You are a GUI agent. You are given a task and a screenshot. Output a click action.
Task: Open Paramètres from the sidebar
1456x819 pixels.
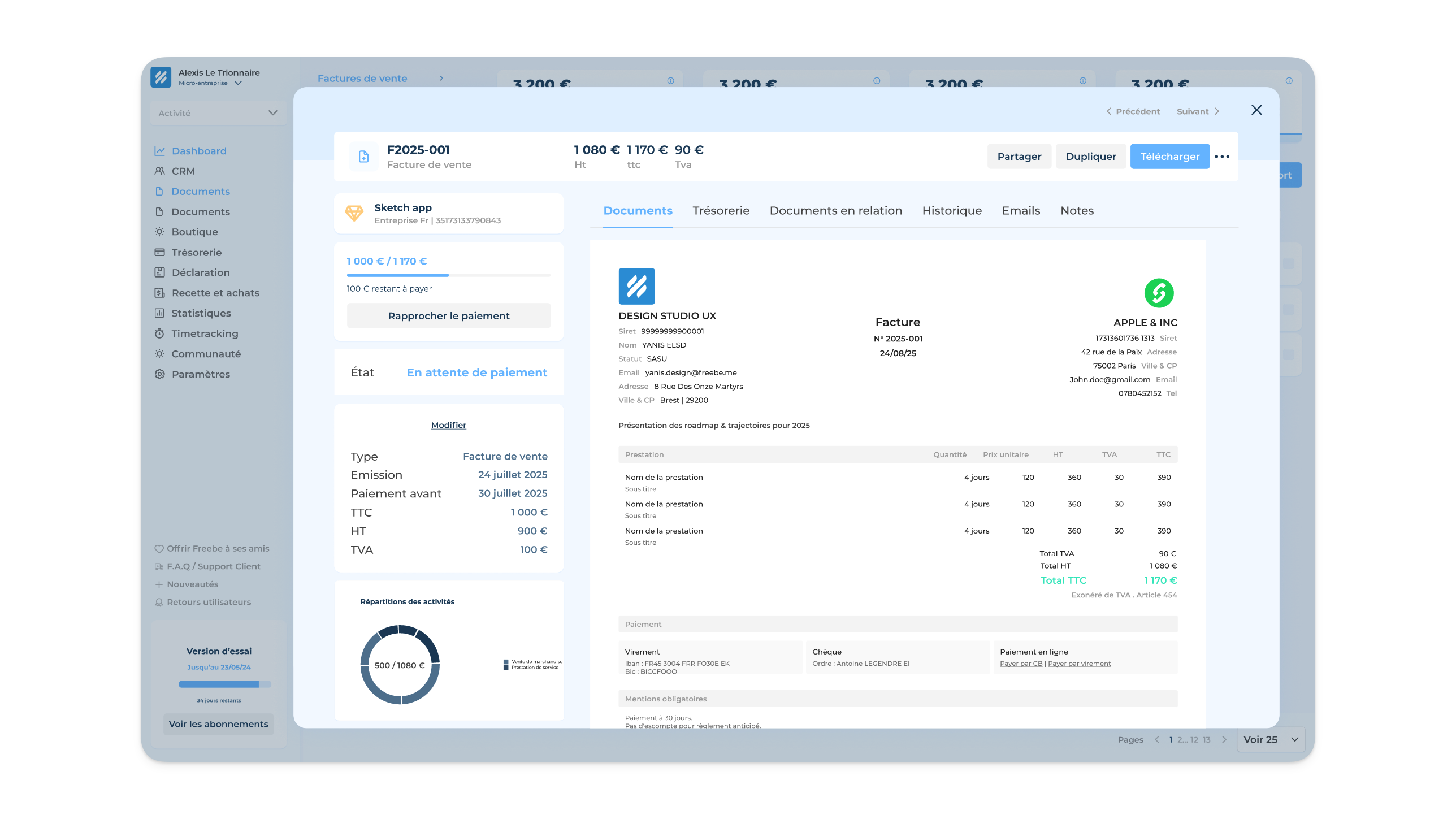pyautogui.click(x=159, y=374)
